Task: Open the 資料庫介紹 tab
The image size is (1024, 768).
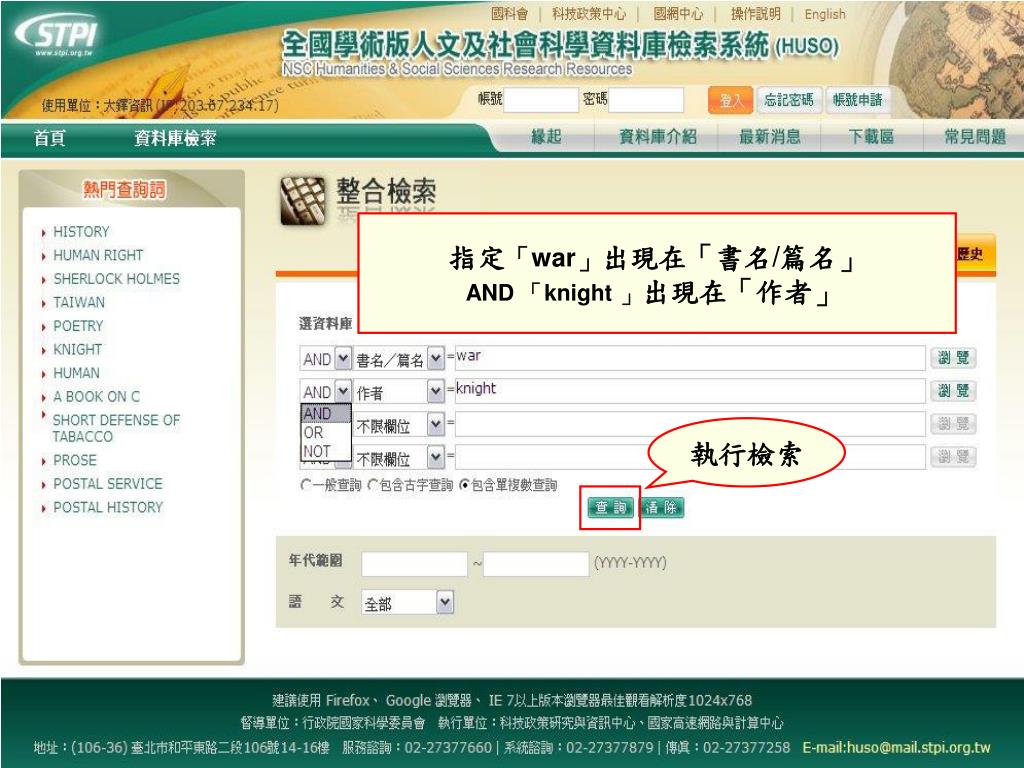Action: [x=657, y=136]
